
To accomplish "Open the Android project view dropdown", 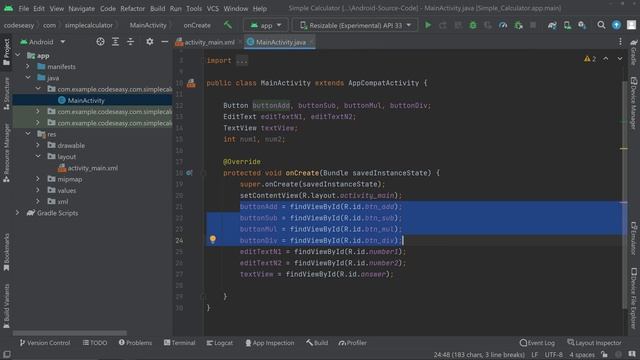I will [42, 42].
